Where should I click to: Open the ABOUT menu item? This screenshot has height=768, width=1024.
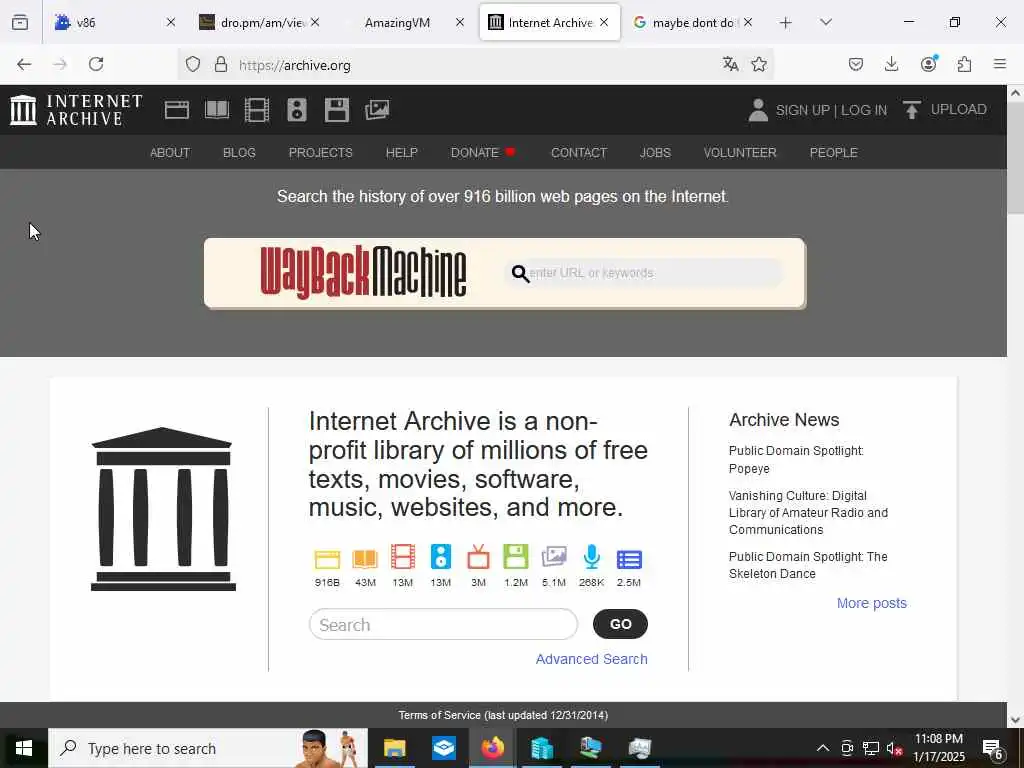[170, 152]
